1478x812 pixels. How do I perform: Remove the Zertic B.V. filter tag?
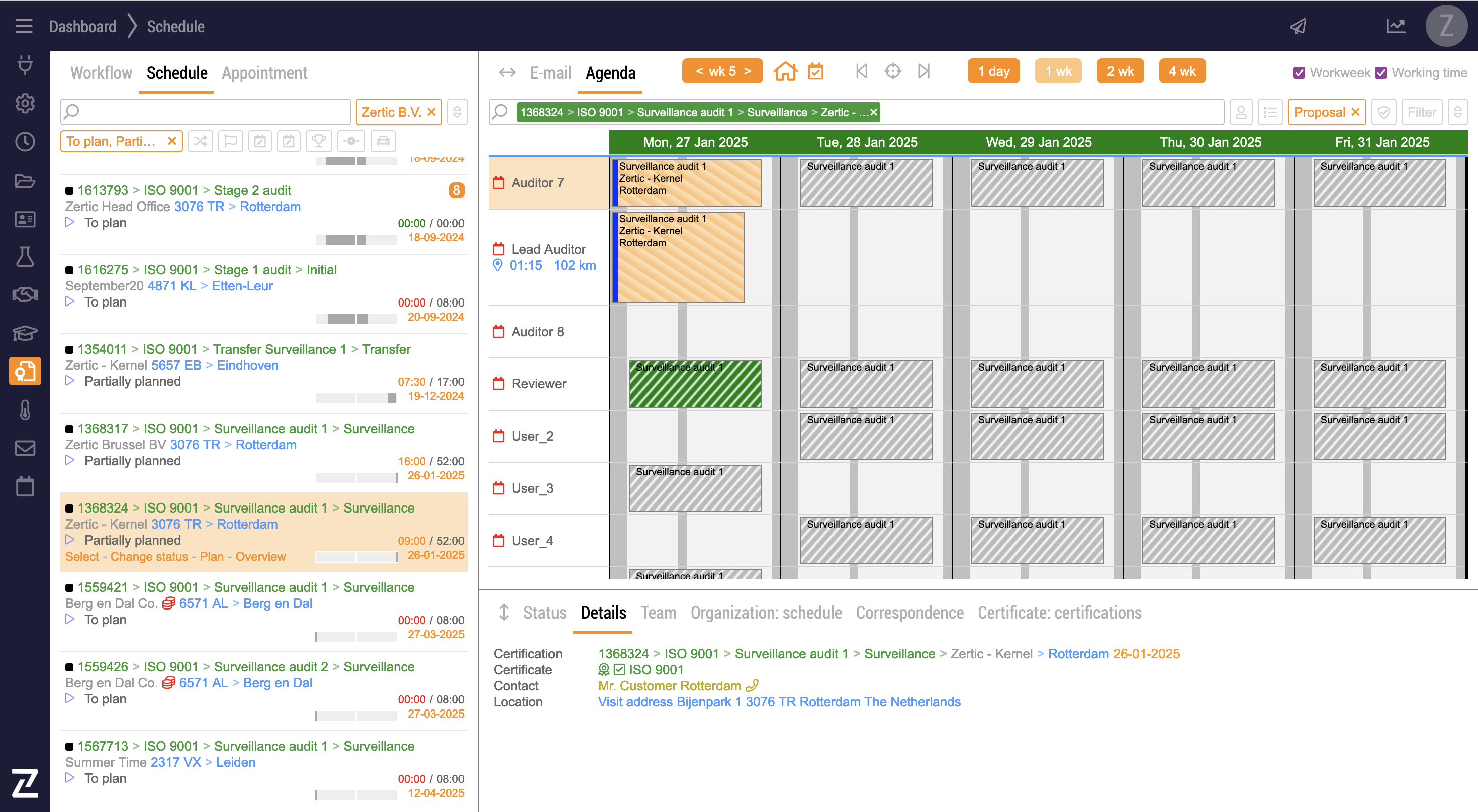pyautogui.click(x=431, y=112)
